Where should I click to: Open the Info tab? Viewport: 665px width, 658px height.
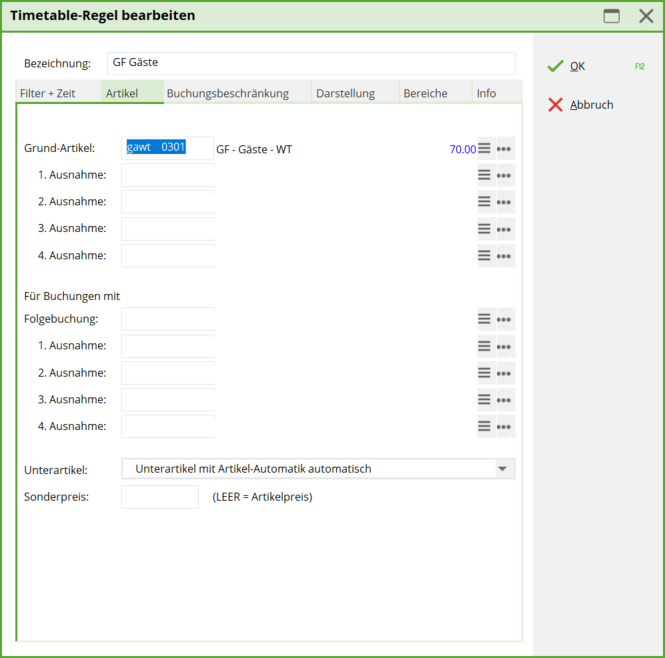[x=486, y=93]
